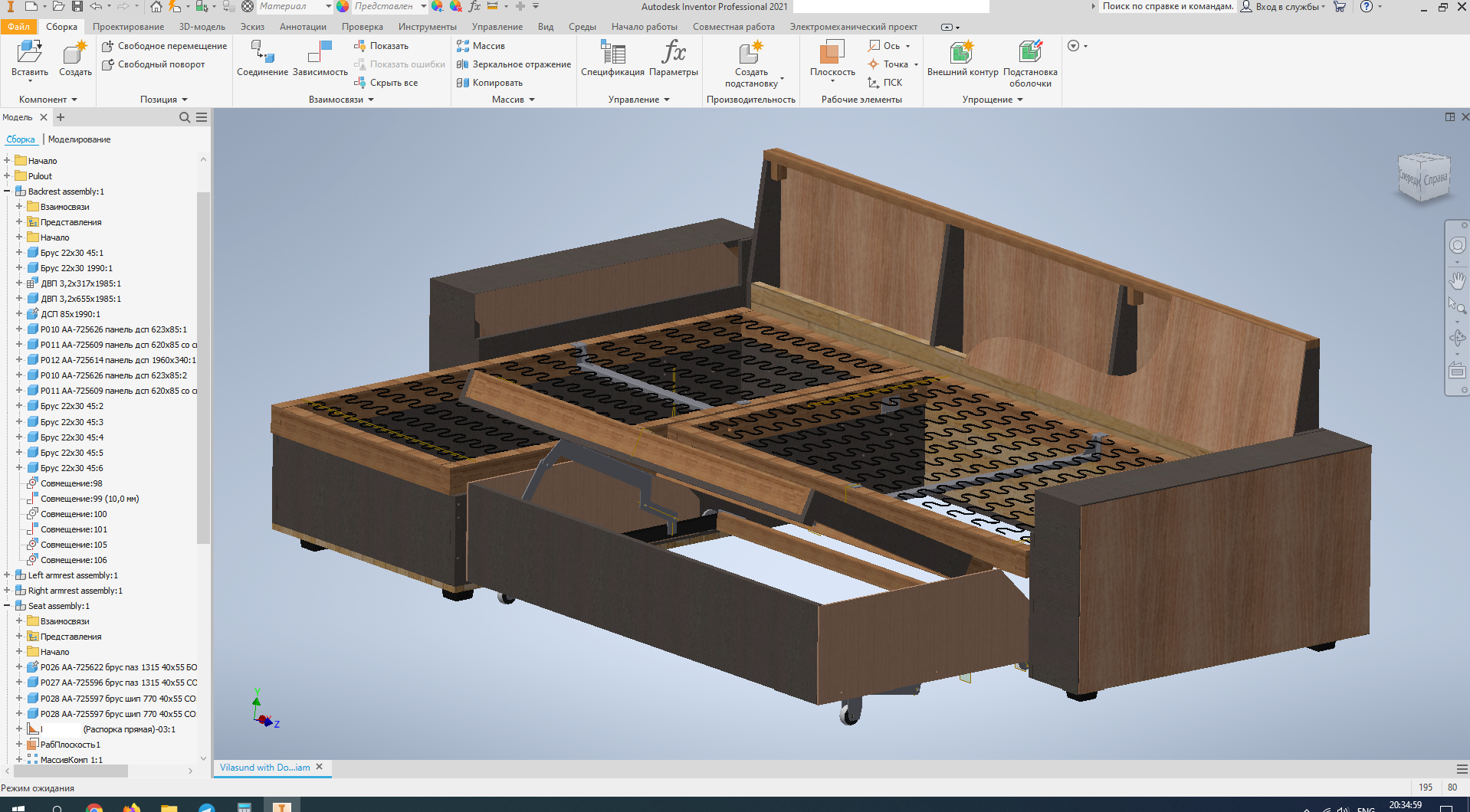The height and width of the screenshot is (812, 1470).
Task: Collapse the Backrest assembly:1 tree node
Action: (x=7, y=192)
